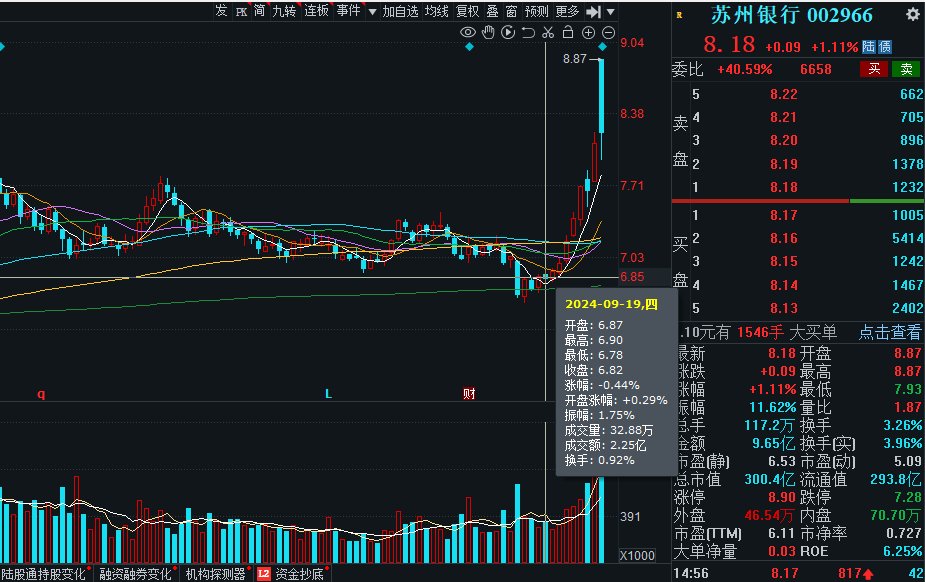Open the settings gear in quote panel

pos(913,14)
